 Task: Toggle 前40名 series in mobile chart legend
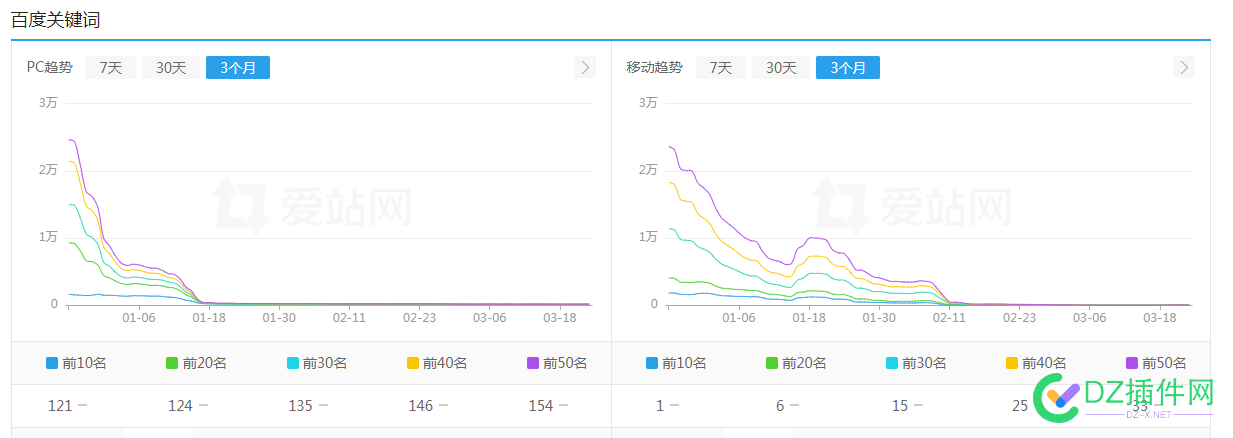click(x=1036, y=363)
